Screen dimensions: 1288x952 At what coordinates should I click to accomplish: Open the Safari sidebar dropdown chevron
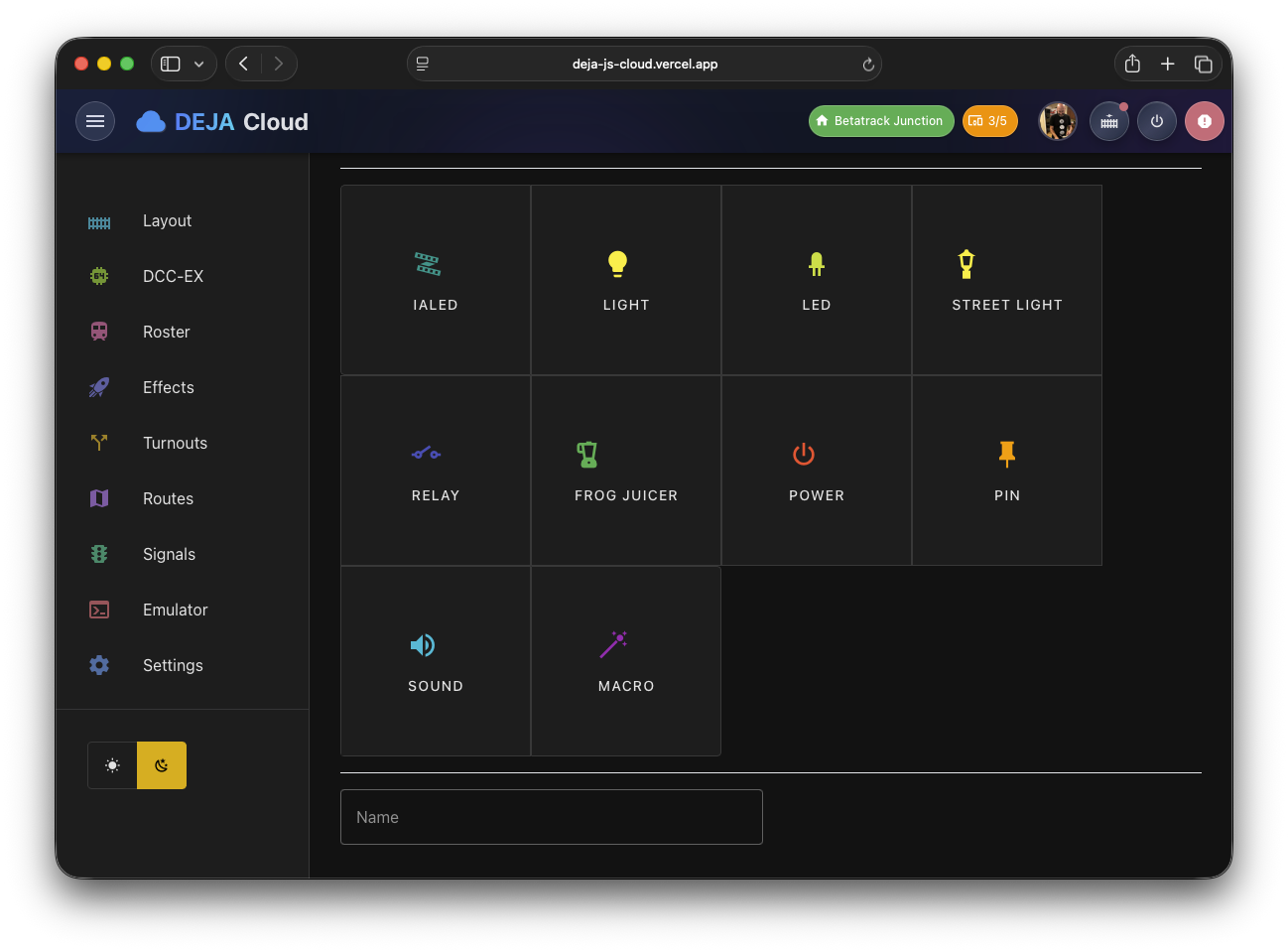[x=198, y=63]
